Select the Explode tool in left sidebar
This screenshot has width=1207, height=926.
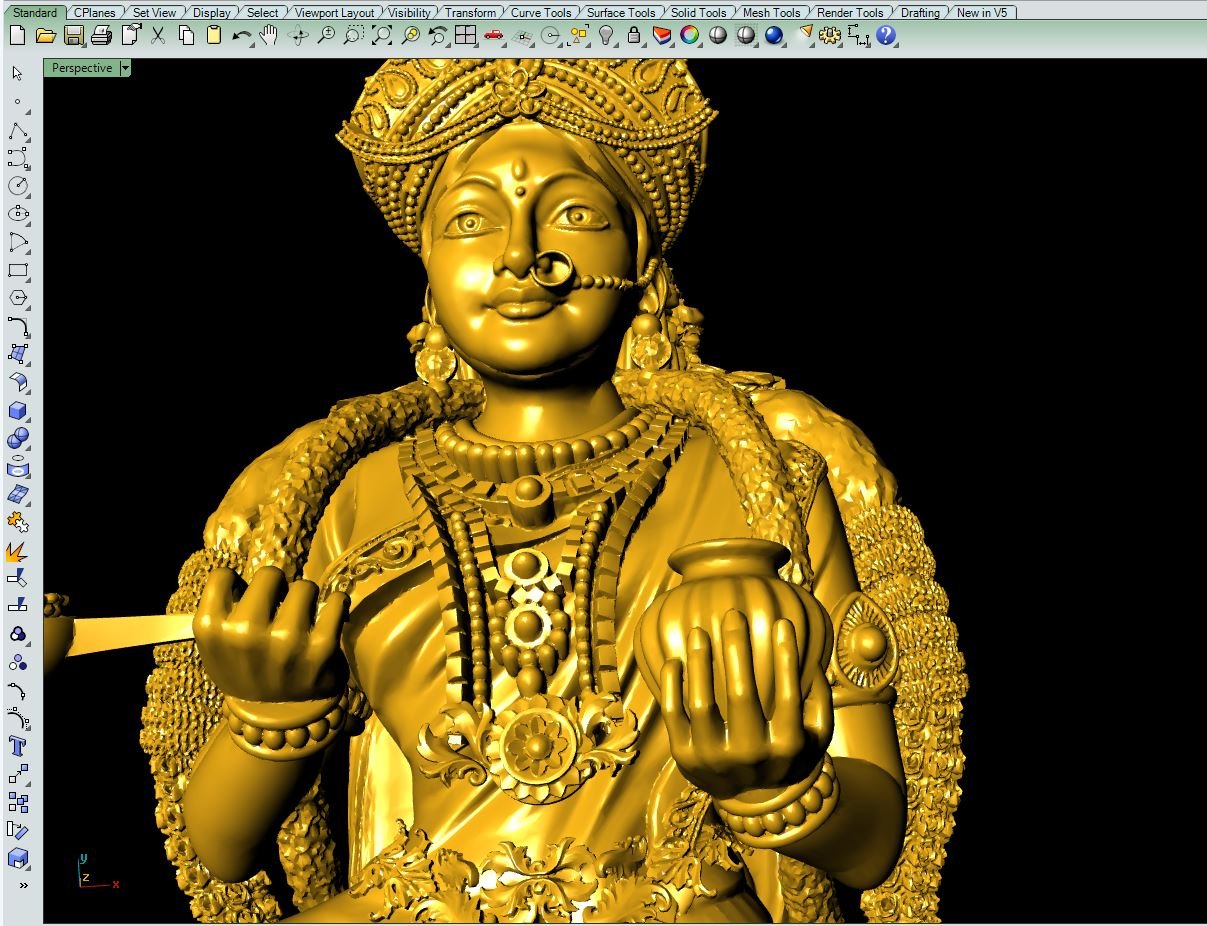click(x=17, y=551)
